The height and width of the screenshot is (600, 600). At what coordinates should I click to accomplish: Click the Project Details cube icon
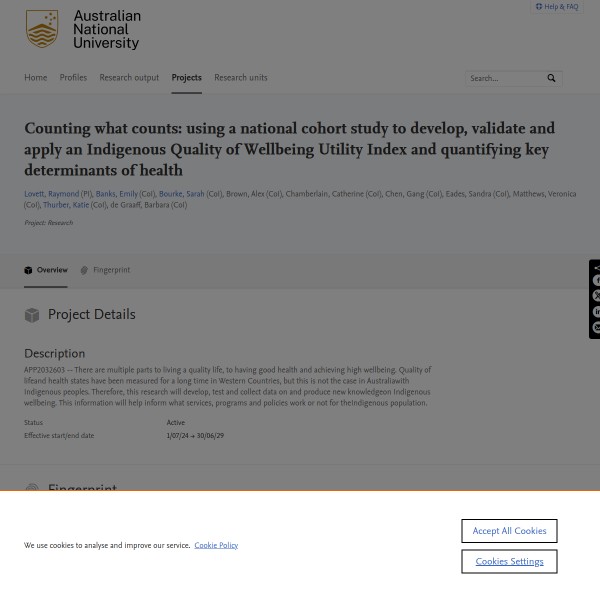tap(32, 315)
